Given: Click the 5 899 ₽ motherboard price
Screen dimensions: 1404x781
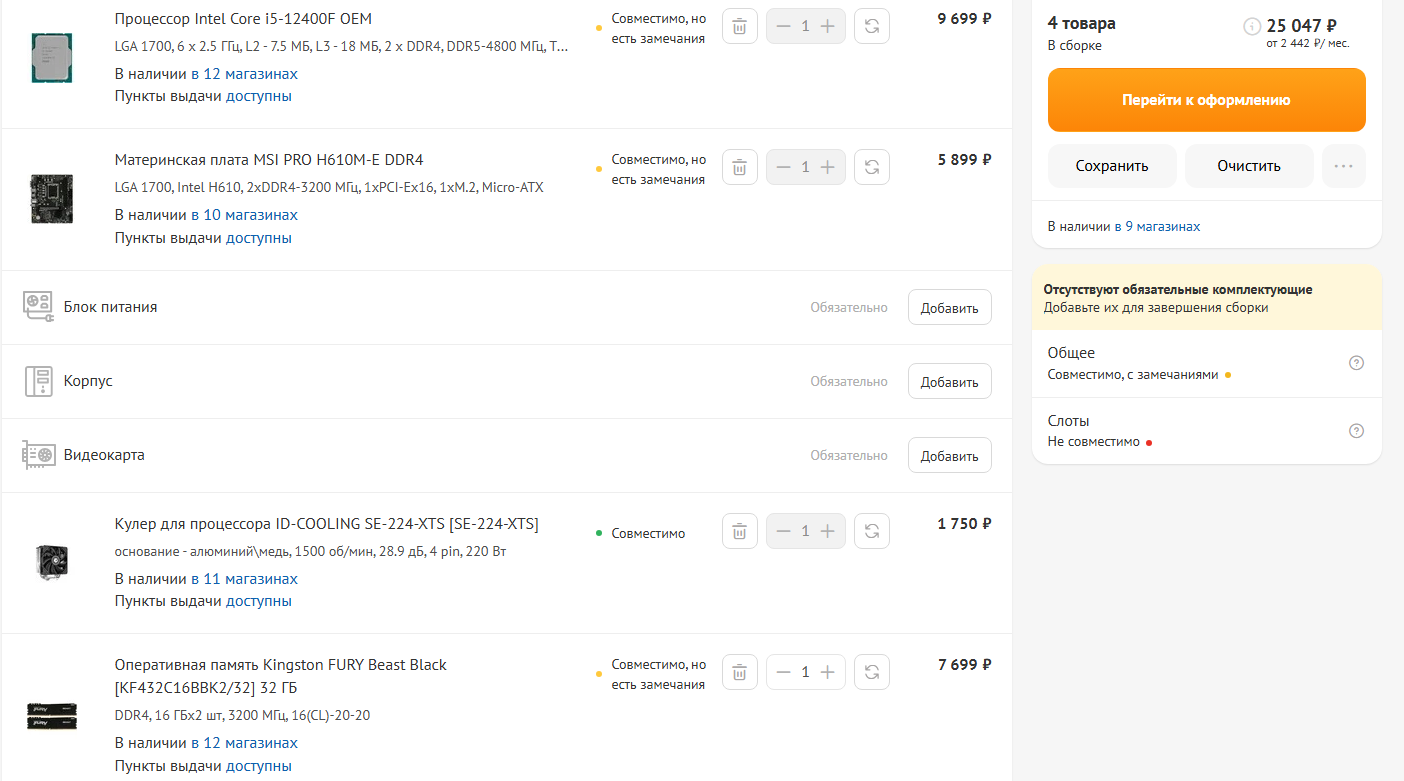Looking at the screenshot, I should (965, 160).
